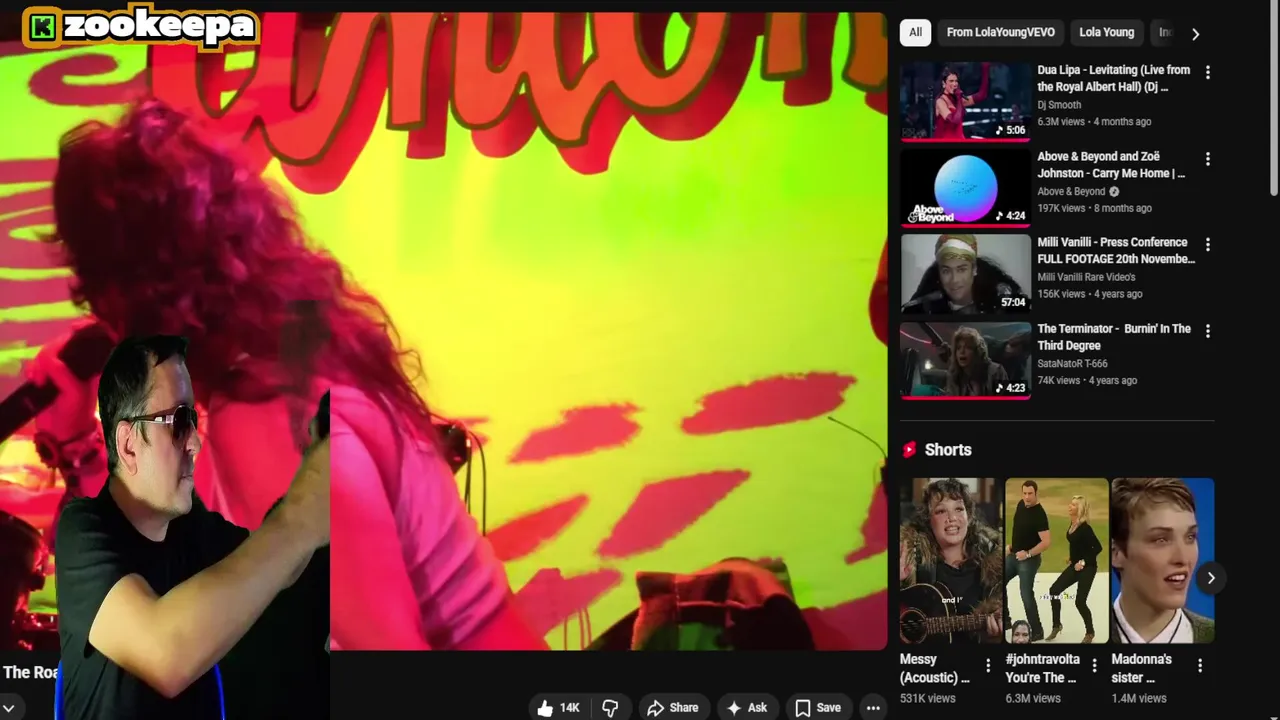
Task: Click the zookeepa Kick logo overlay
Action: [140, 26]
